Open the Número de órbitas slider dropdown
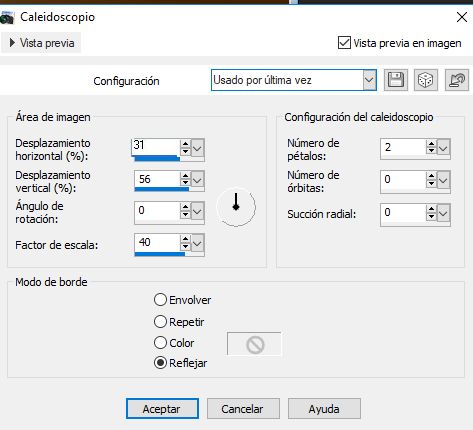The height and width of the screenshot is (430, 473). click(443, 180)
